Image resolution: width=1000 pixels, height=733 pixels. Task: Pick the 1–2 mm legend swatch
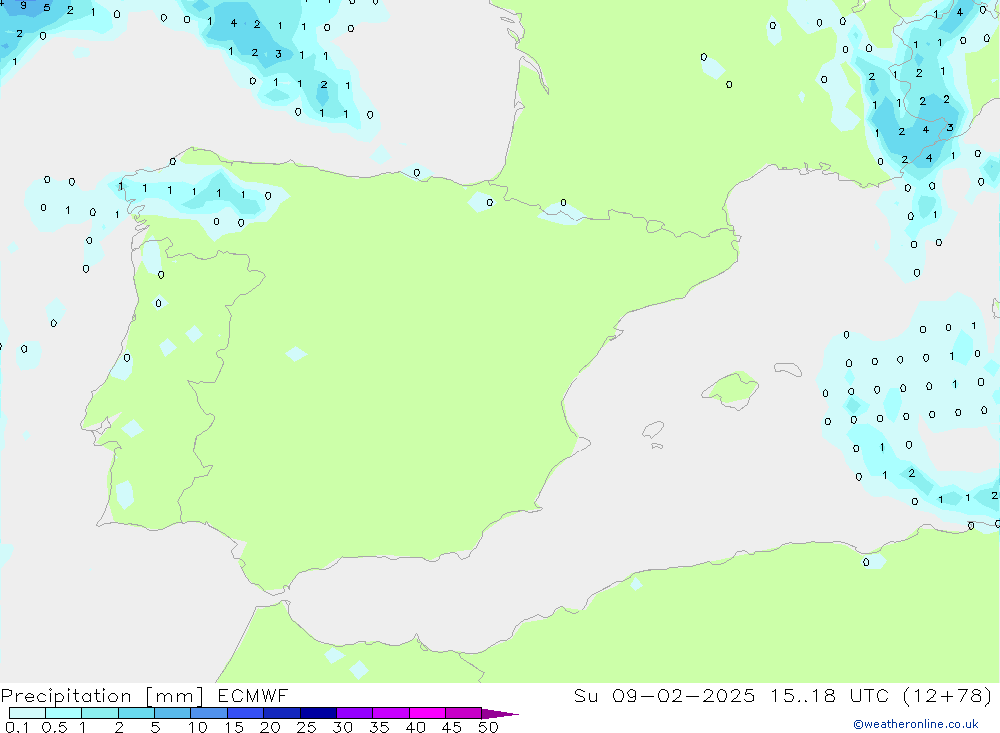(100, 713)
